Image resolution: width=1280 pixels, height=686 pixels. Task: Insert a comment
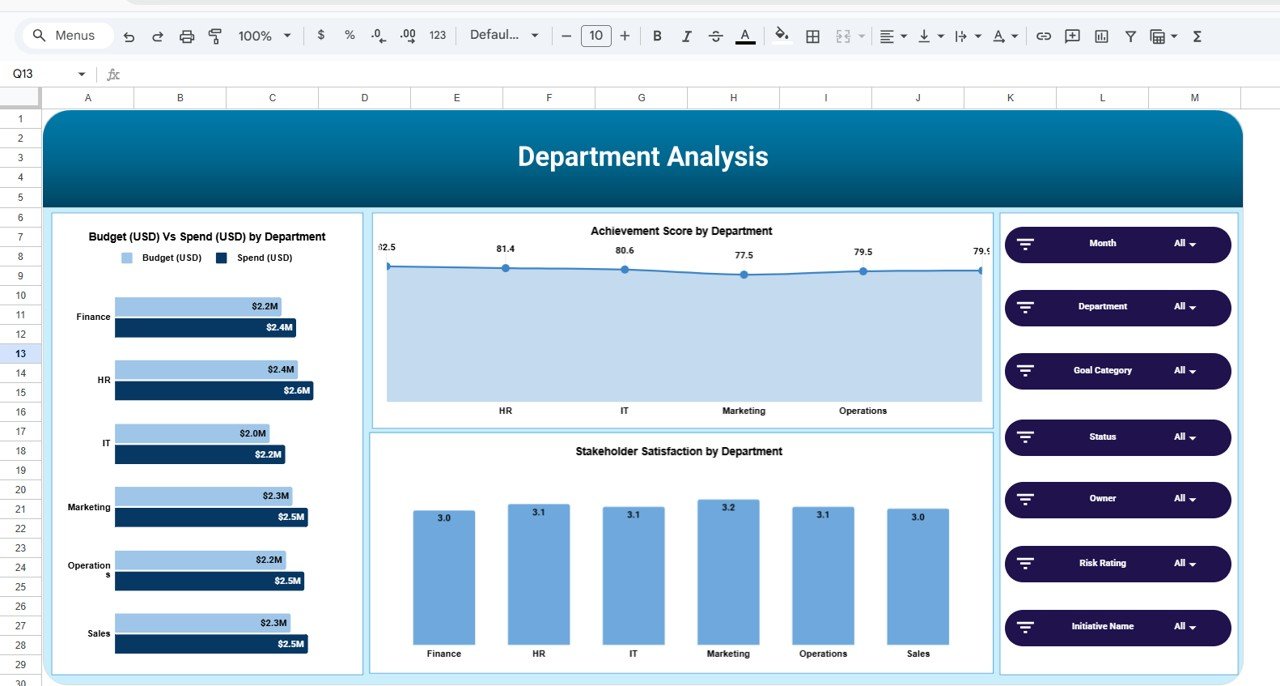coord(1072,35)
